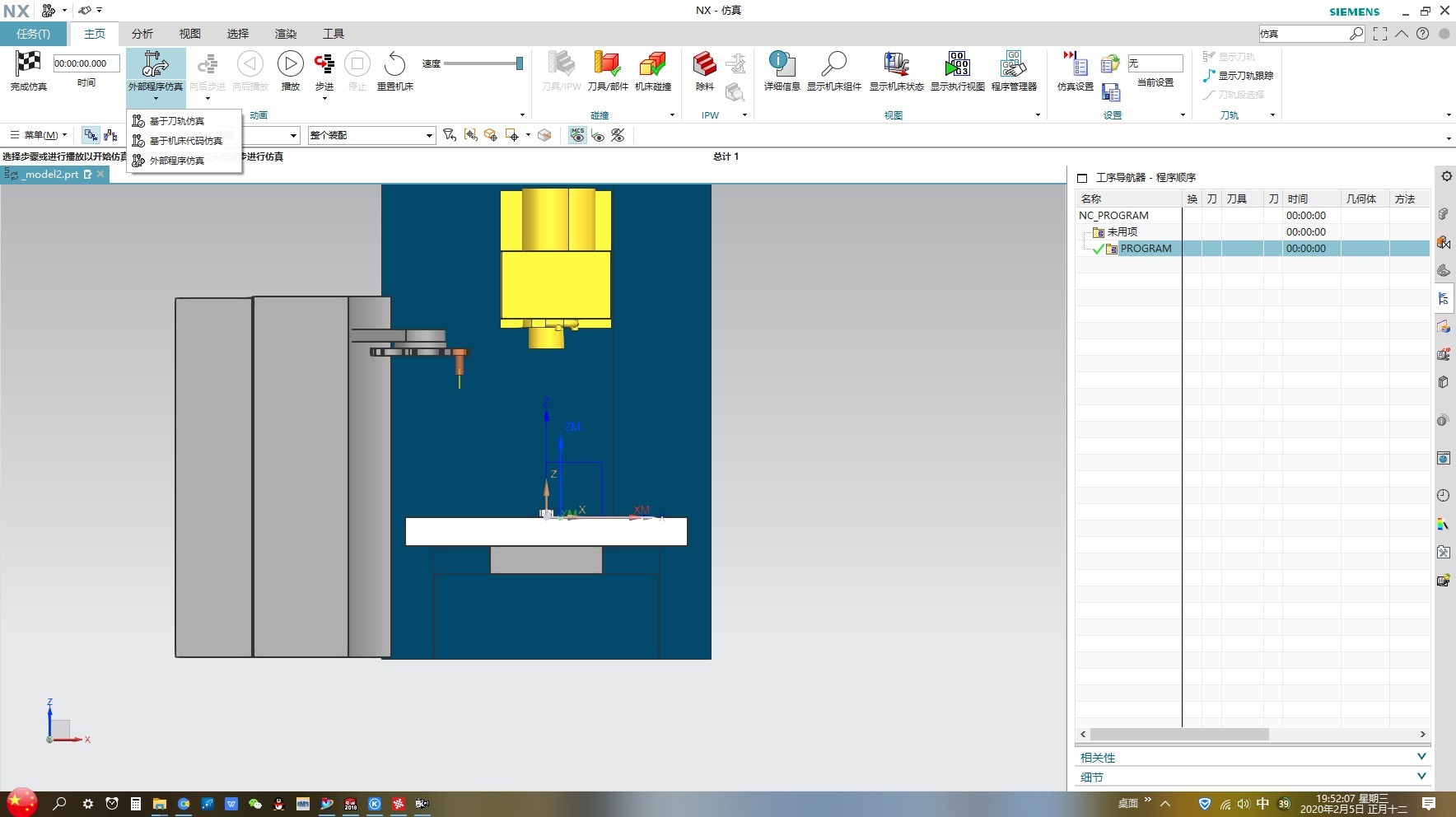Expand the 相关性 panel section
Viewport: 1456px width, 817px height.
pos(1253,757)
